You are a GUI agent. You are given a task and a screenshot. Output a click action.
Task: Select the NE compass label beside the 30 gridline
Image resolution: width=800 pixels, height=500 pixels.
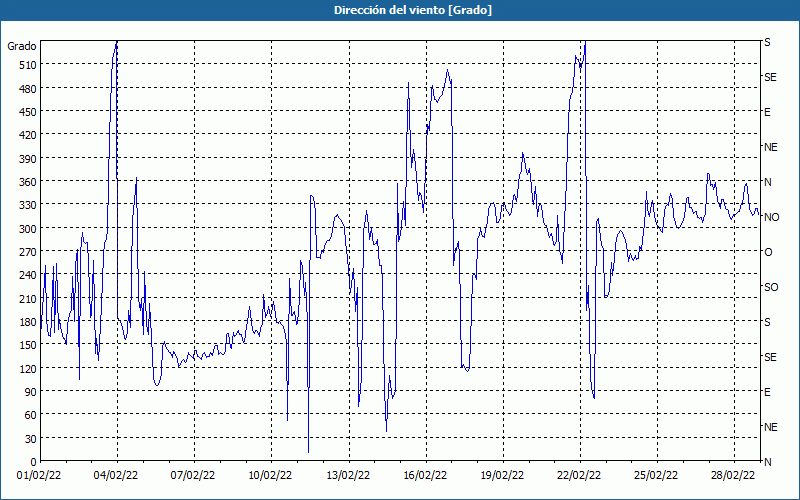click(x=770, y=427)
